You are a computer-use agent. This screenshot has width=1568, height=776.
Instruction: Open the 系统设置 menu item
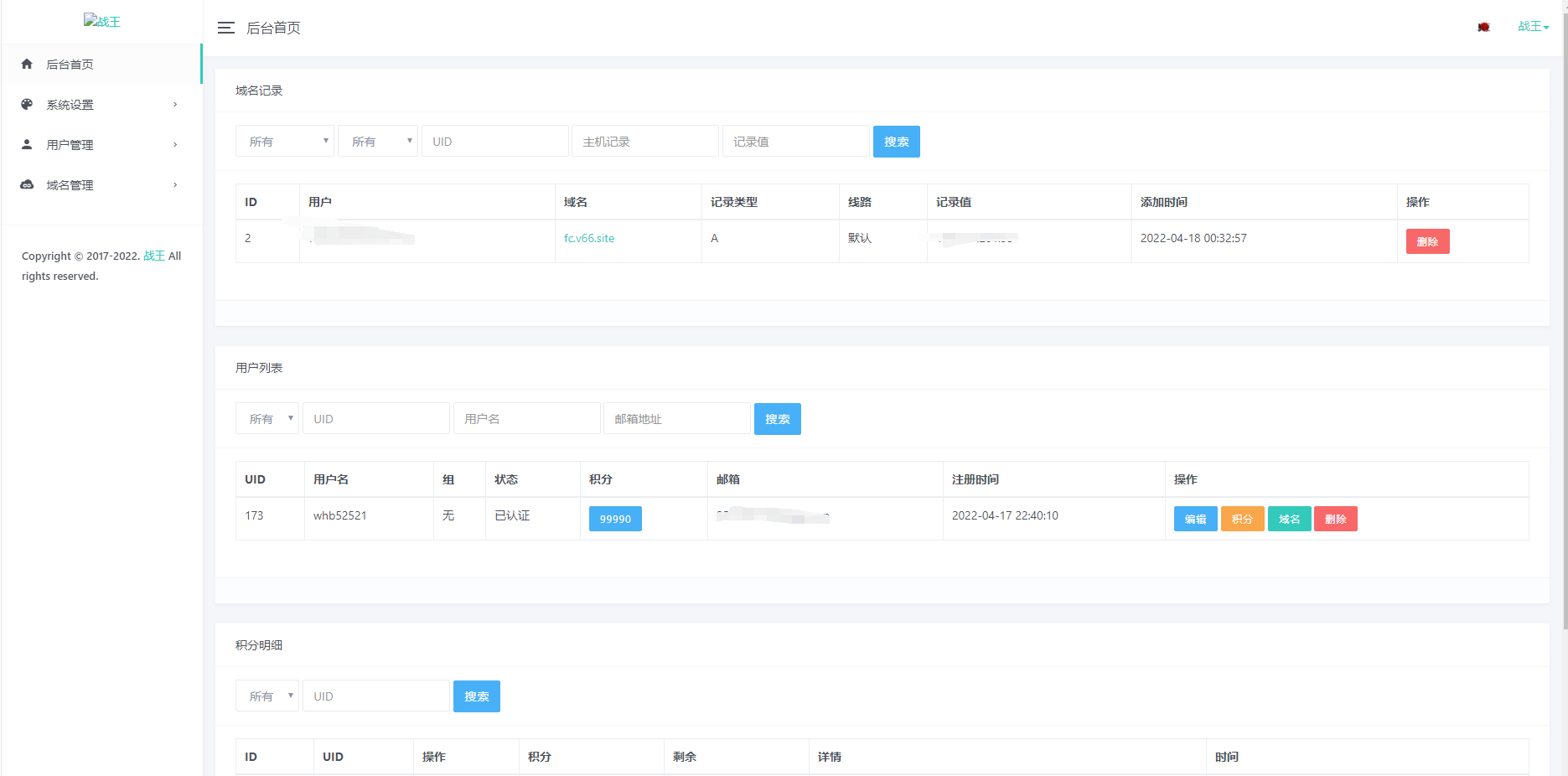tap(101, 104)
